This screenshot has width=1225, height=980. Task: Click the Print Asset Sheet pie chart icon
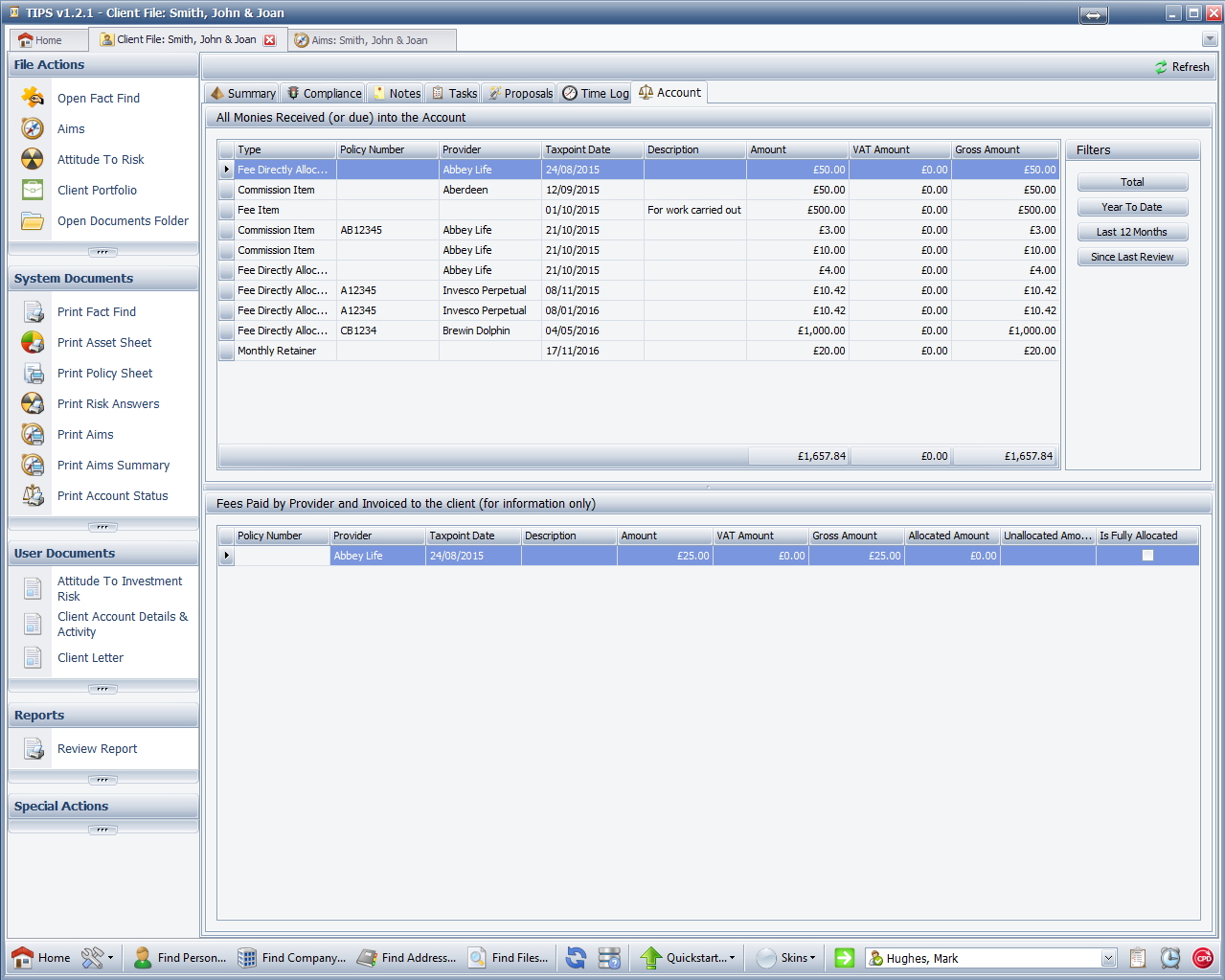[33, 342]
